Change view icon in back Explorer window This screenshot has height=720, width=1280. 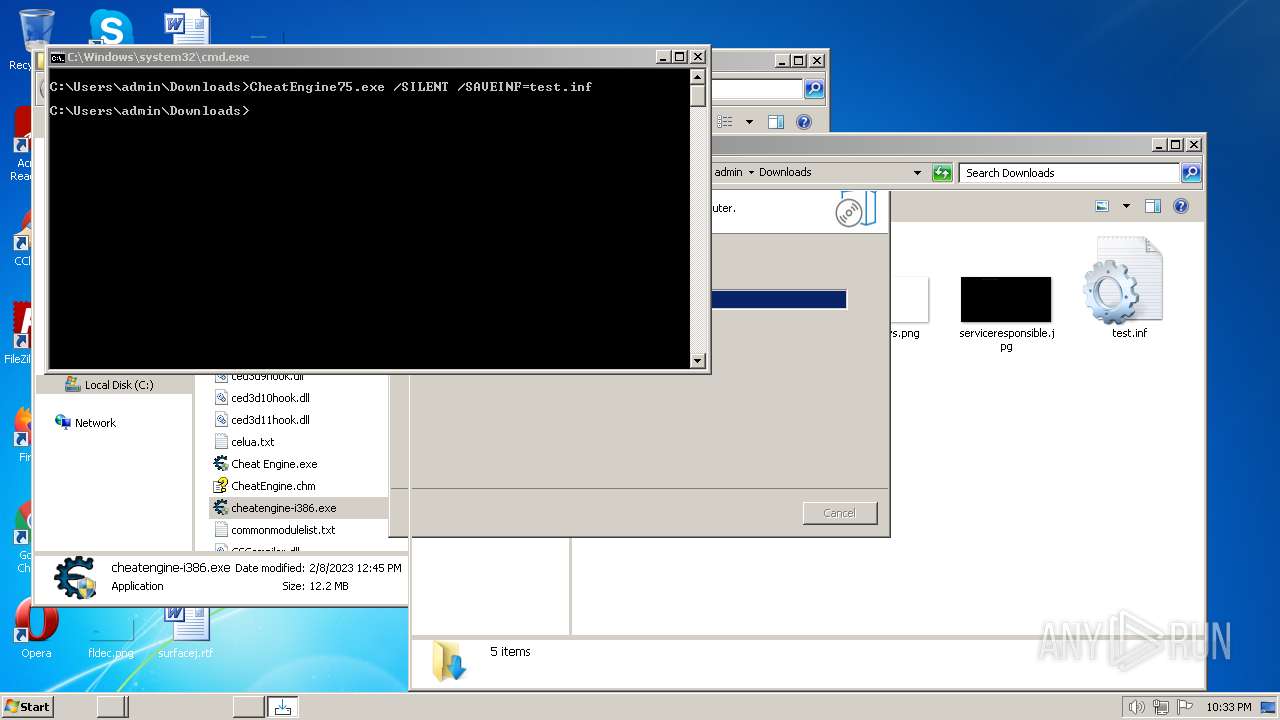pos(725,122)
